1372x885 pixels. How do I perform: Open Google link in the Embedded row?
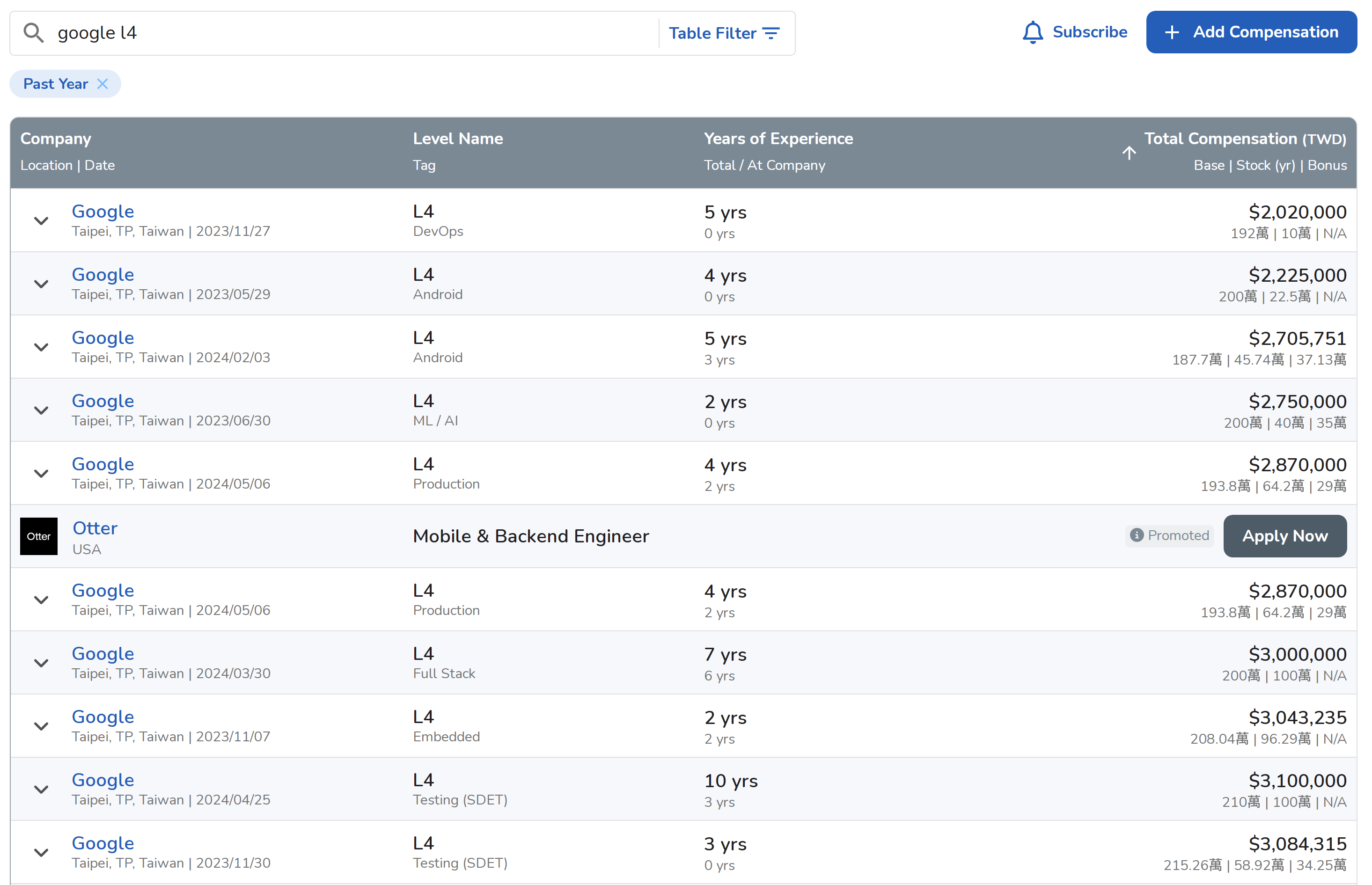(x=103, y=717)
